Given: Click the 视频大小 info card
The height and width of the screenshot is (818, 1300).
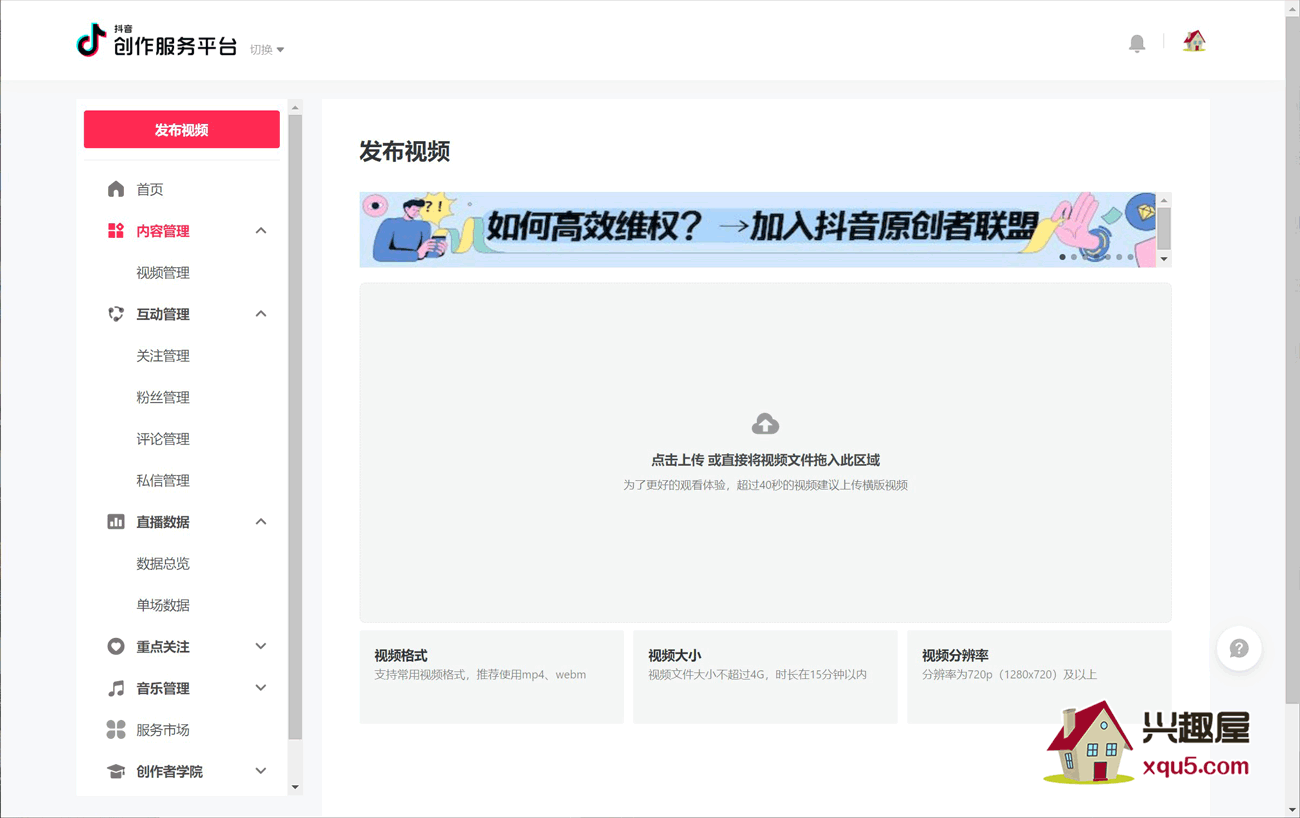Looking at the screenshot, I should coord(765,677).
